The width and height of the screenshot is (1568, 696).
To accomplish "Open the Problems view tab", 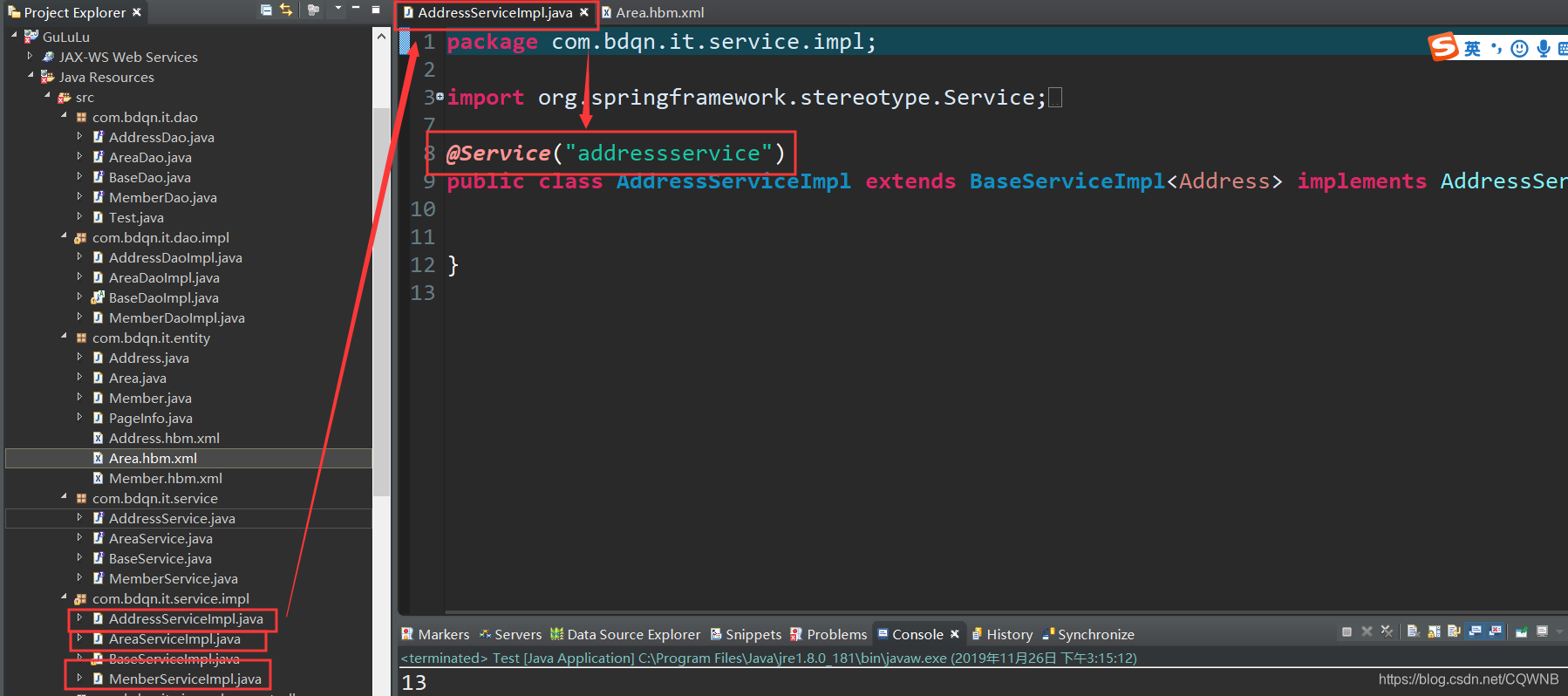I will pos(828,634).
